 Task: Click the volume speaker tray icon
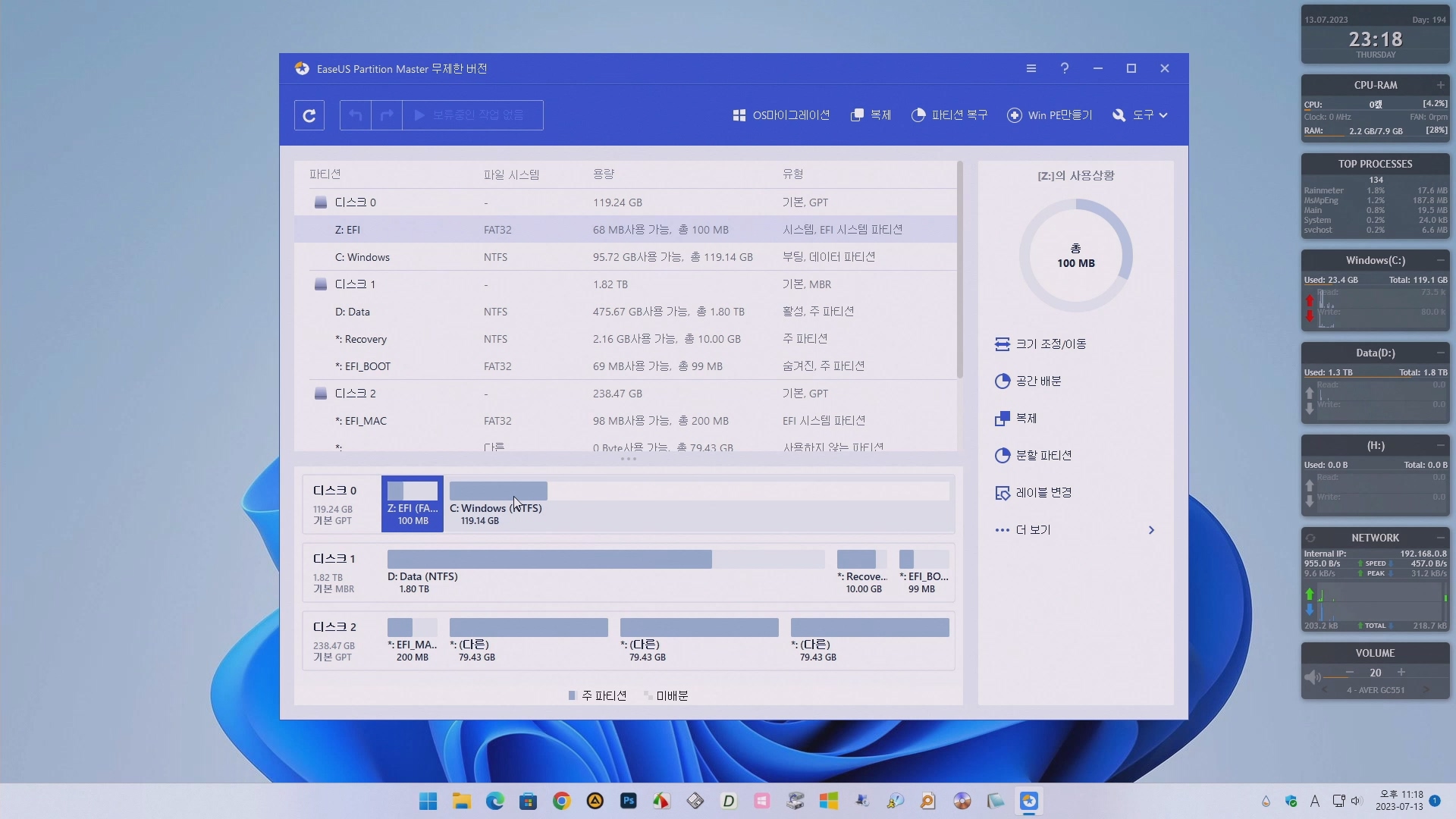1356,801
